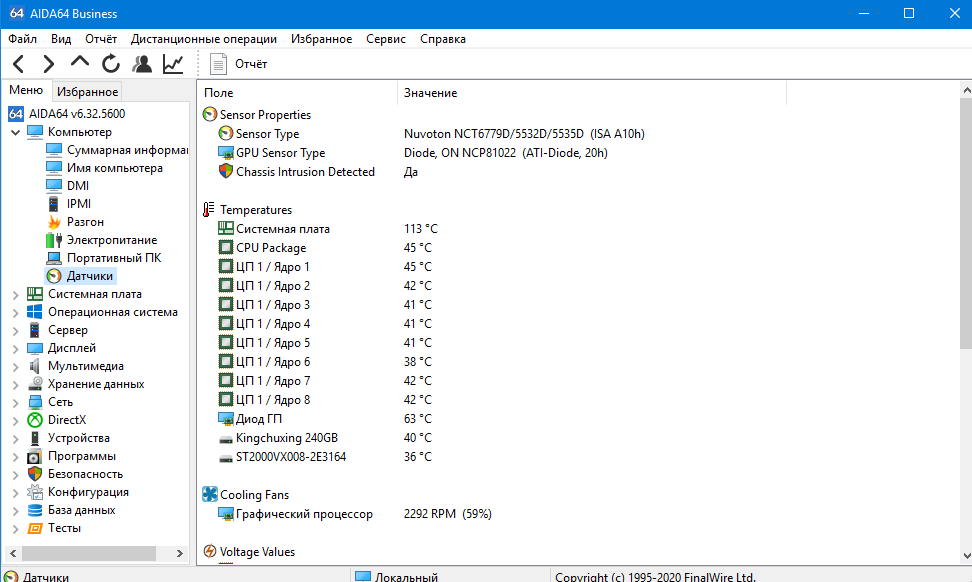
Task: Open the Дистанционные операции menu
Action: point(203,39)
